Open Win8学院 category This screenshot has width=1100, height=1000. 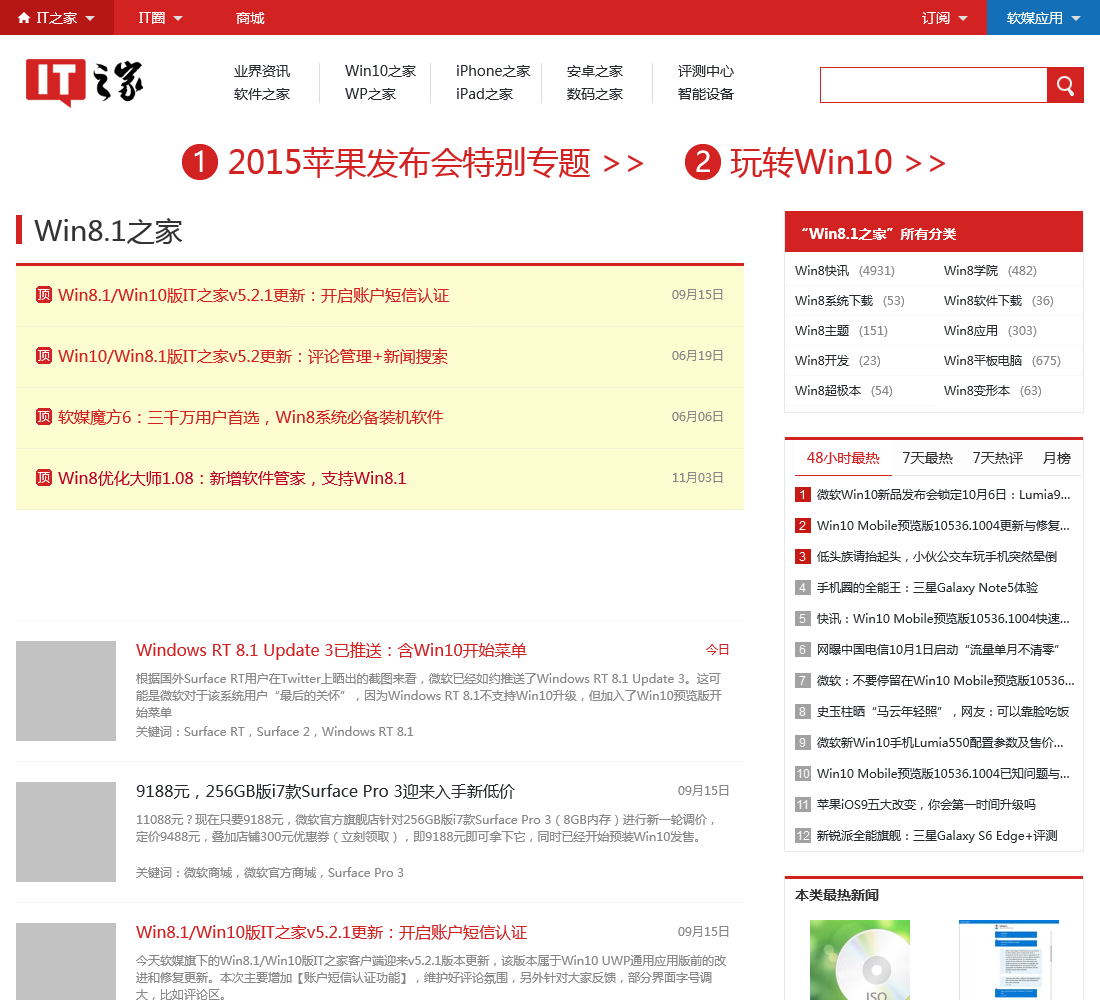(970, 271)
